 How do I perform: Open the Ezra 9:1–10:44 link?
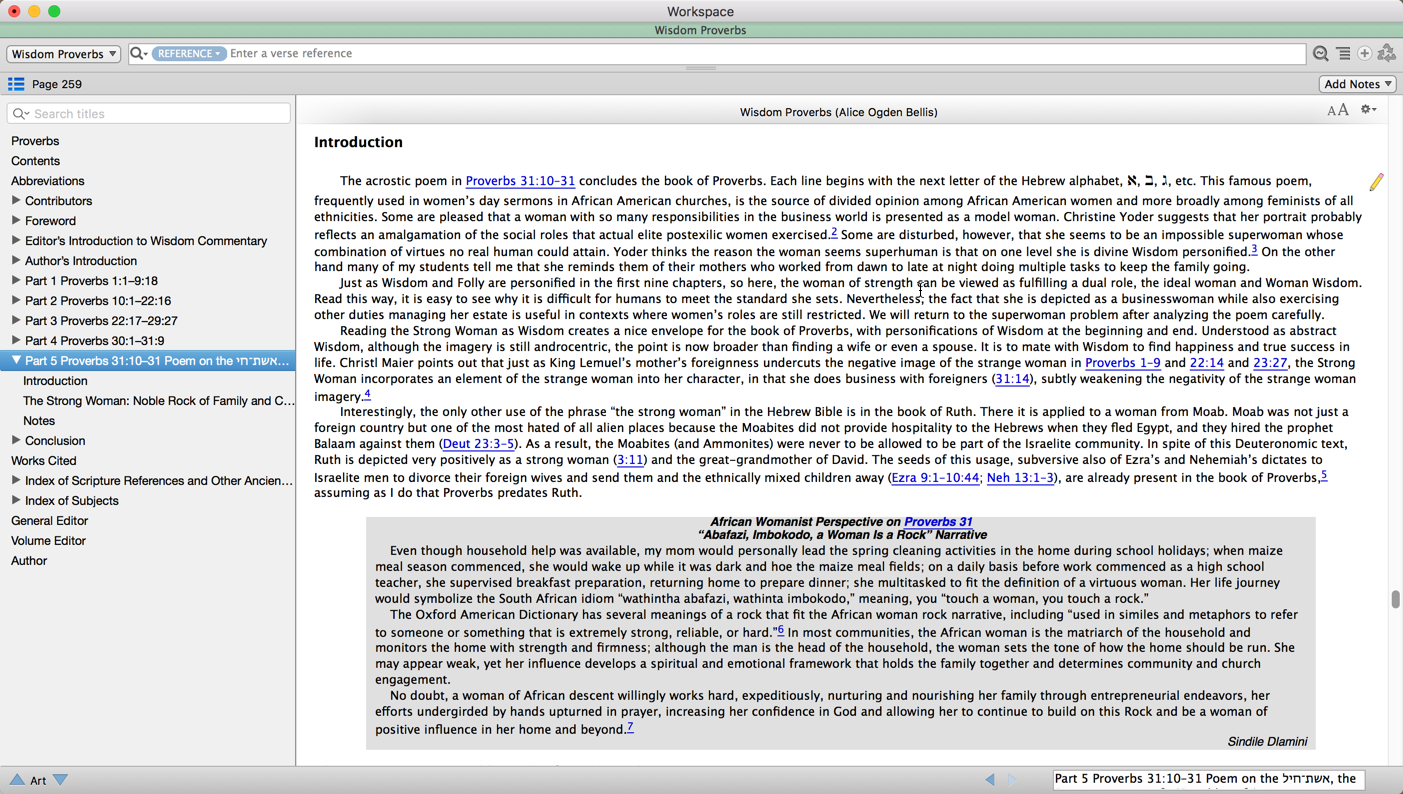935,478
